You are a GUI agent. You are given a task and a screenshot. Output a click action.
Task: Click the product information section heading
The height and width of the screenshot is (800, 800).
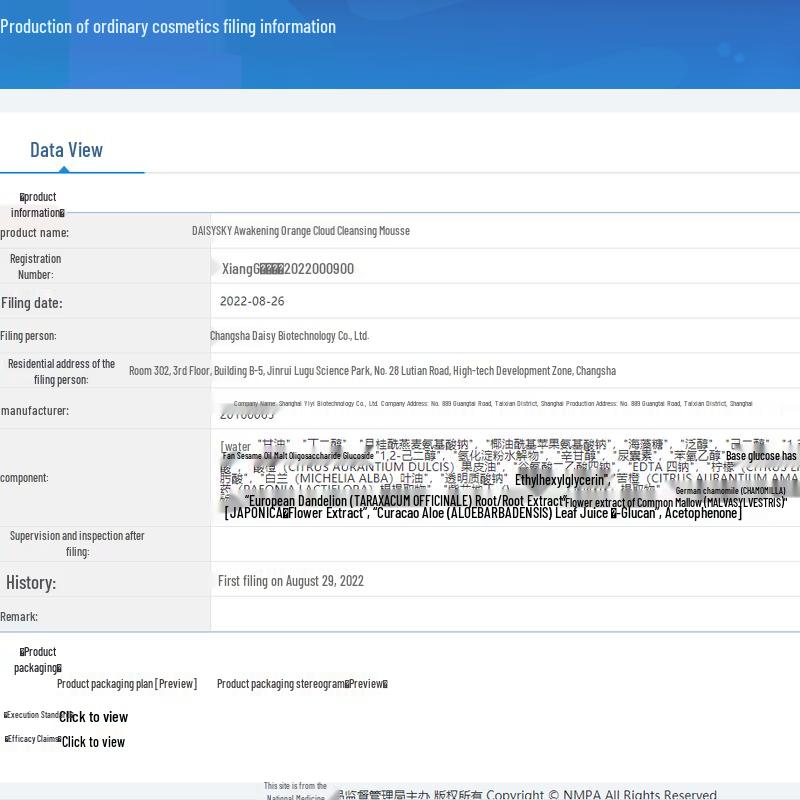point(37,205)
